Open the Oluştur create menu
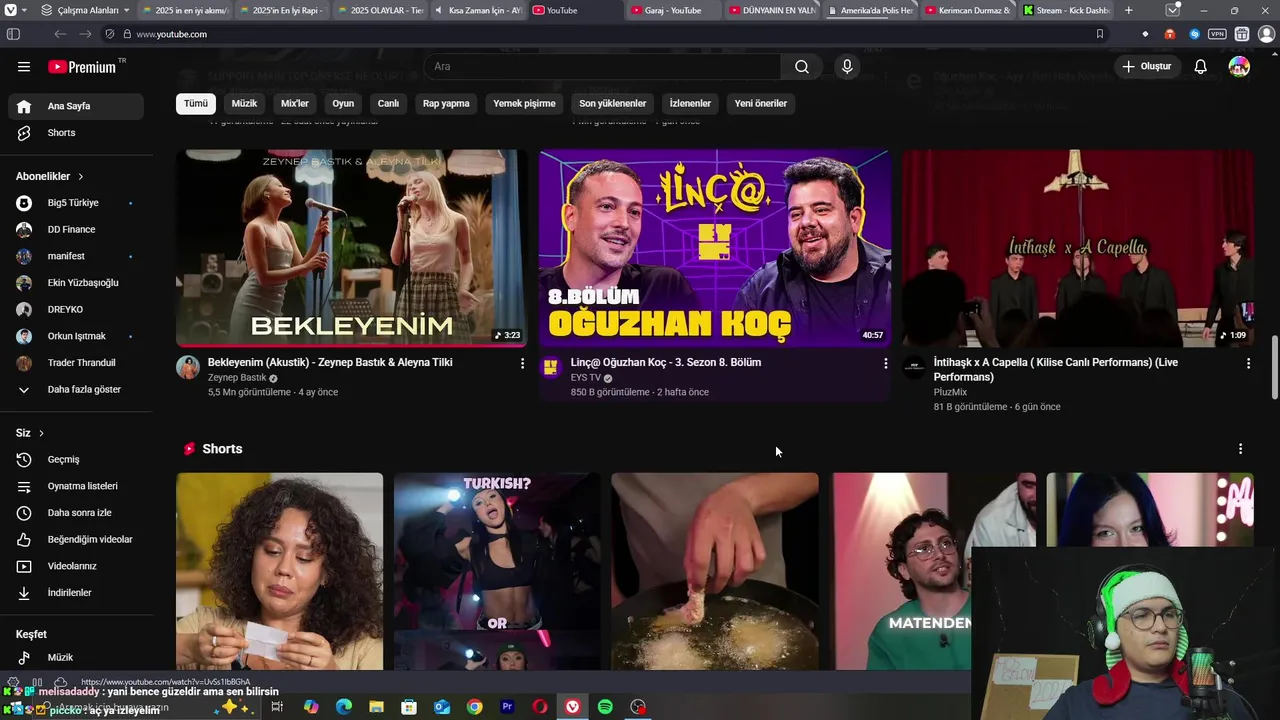 click(x=1146, y=67)
